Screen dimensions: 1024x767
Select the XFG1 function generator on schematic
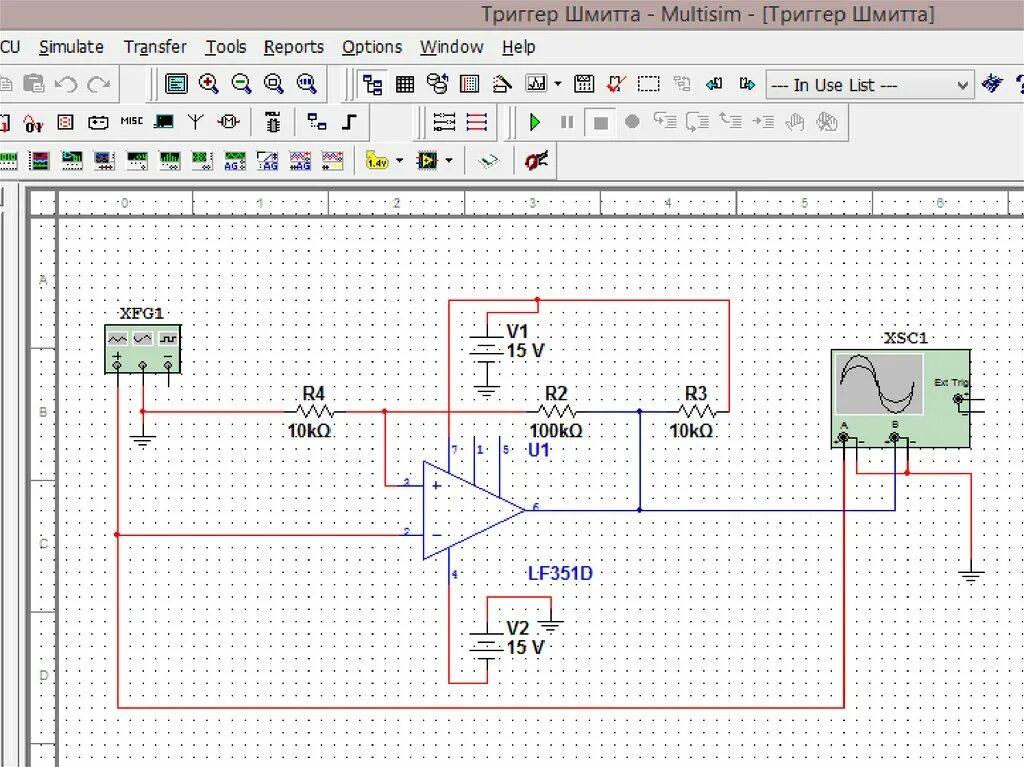click(143, 350)
